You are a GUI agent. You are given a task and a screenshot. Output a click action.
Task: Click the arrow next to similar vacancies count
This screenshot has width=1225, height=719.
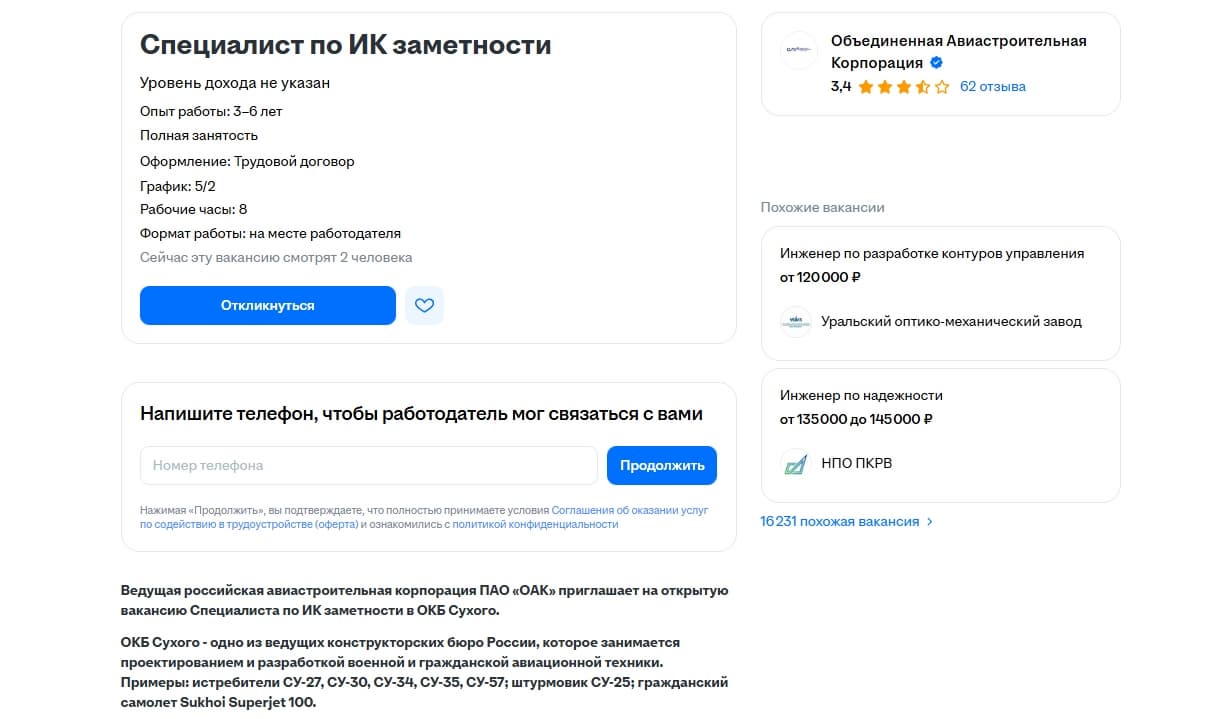point(930,522)
